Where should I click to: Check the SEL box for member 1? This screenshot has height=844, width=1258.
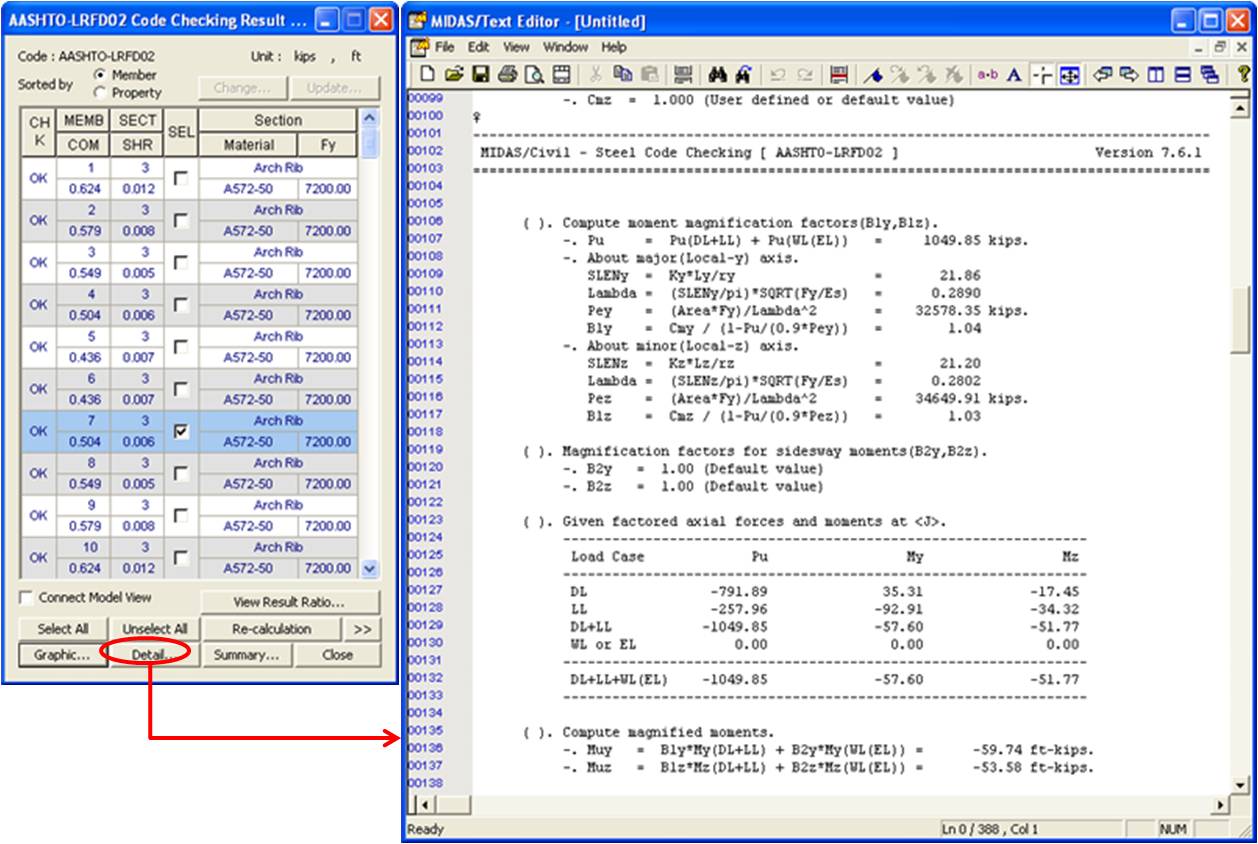coord(179,178)
